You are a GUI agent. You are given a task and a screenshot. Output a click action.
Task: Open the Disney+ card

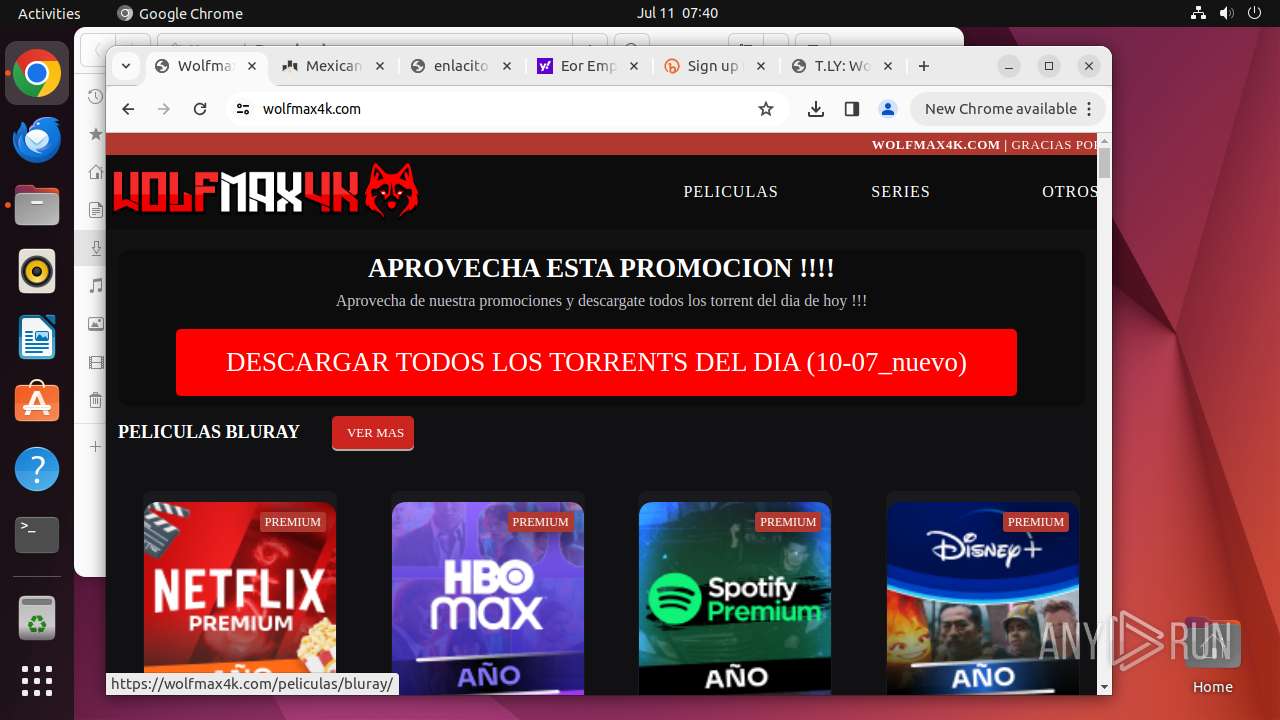[983, 598]
